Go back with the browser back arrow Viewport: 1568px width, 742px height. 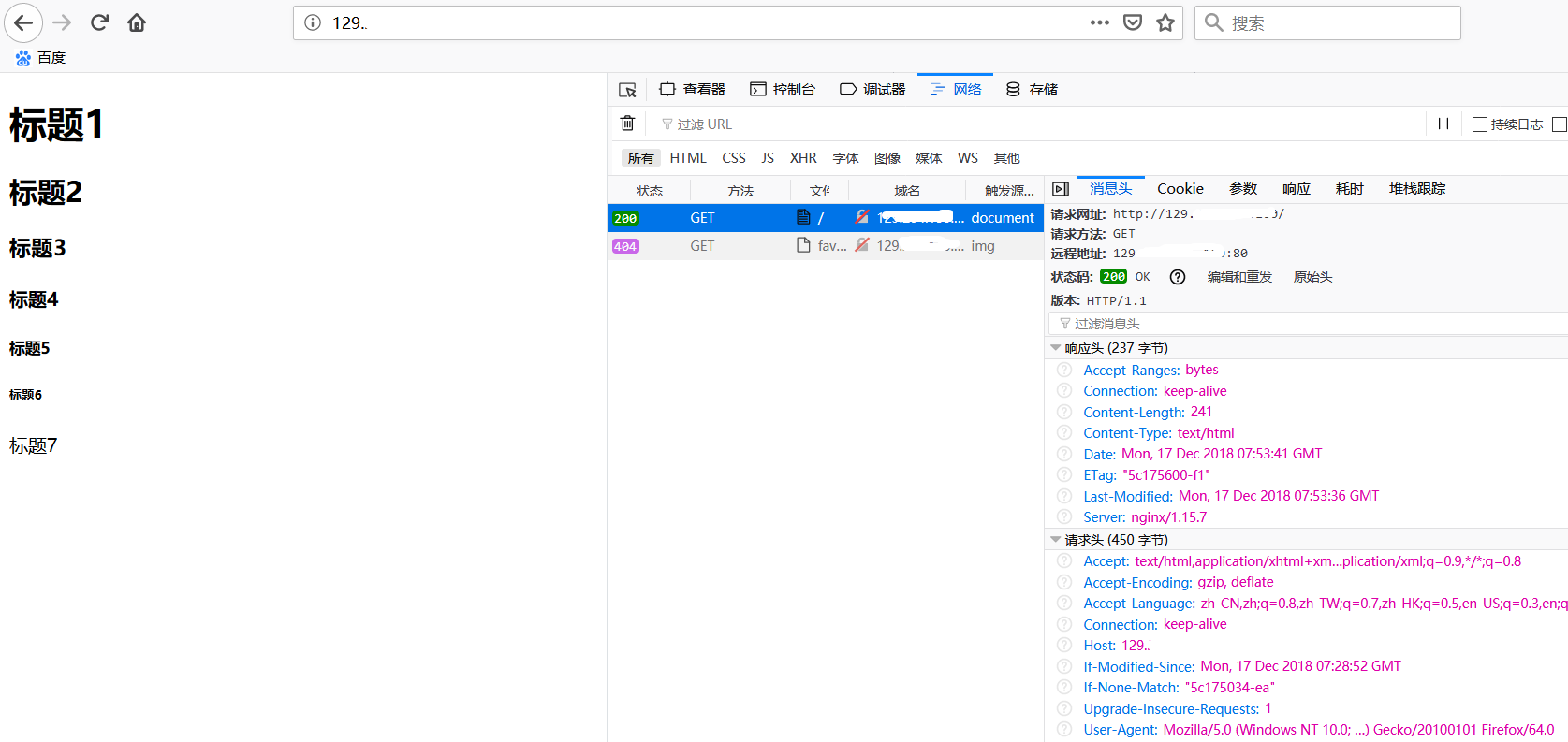(x=23, y=22)
